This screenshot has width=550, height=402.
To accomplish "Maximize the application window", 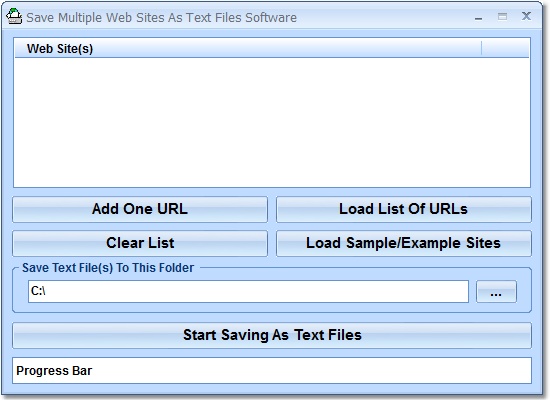I will 502,16.
